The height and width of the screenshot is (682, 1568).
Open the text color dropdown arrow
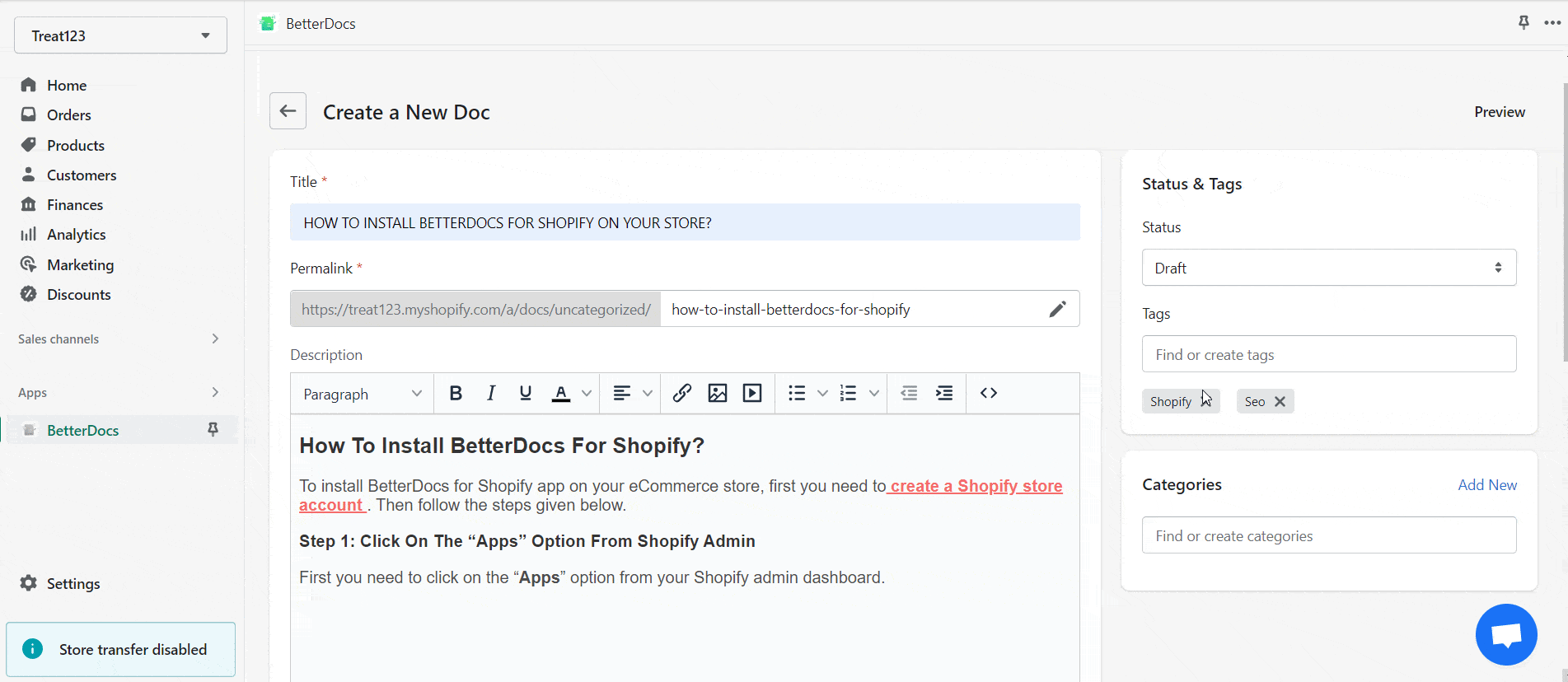pyautogui.click(x=587, y=394)
